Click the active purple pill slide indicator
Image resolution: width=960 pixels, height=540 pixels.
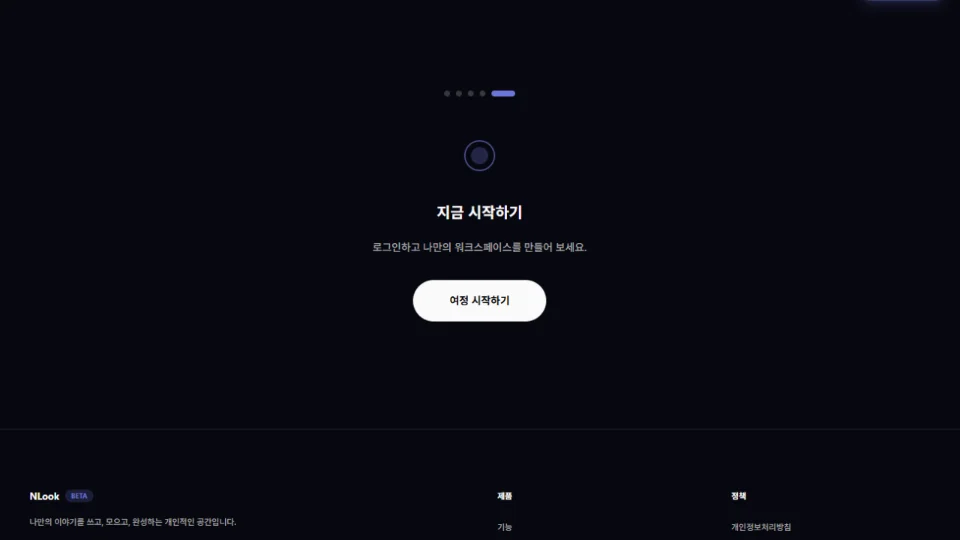[503, 94]
